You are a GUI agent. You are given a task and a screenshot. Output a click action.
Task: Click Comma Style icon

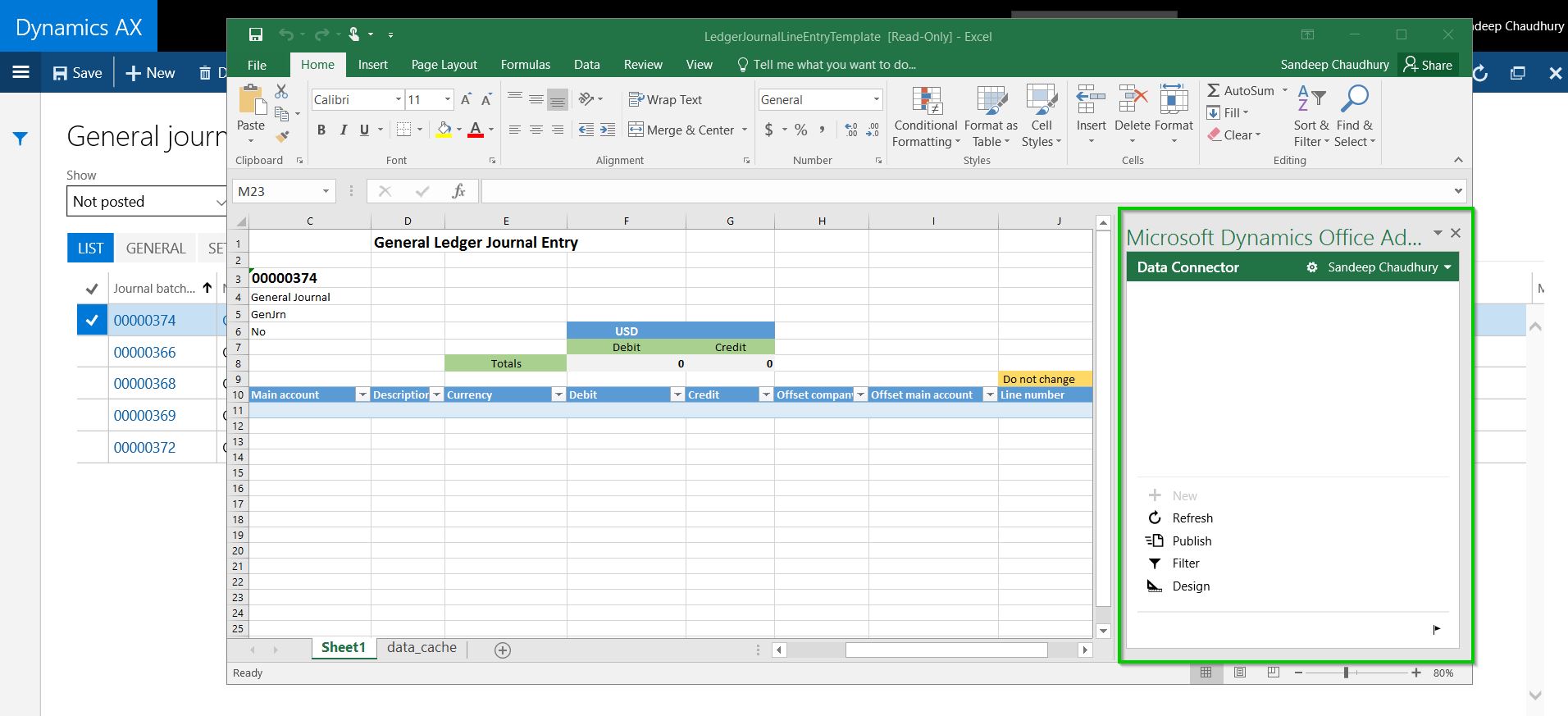point(822,130)
